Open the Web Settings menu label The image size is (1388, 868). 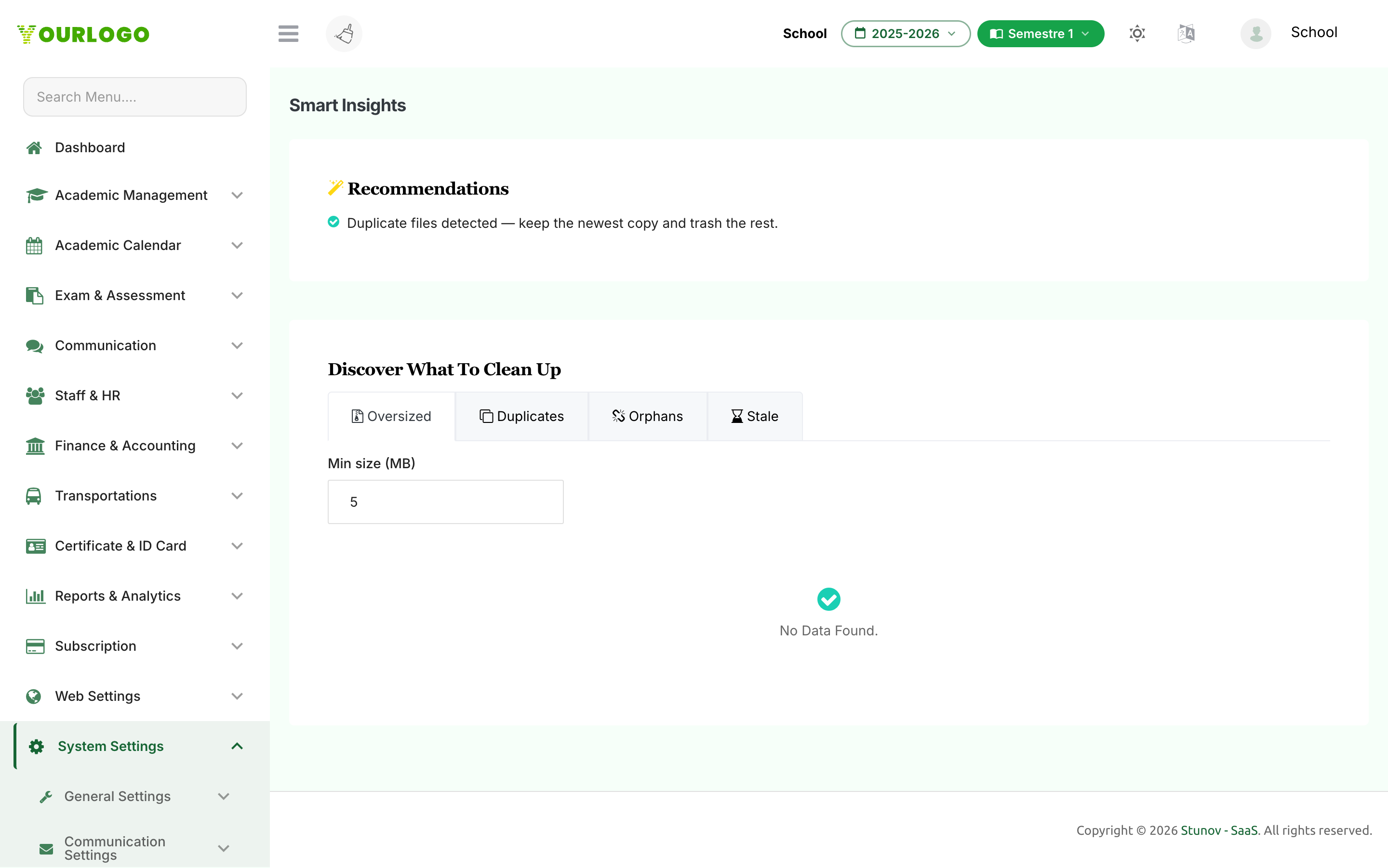point(98,697)
